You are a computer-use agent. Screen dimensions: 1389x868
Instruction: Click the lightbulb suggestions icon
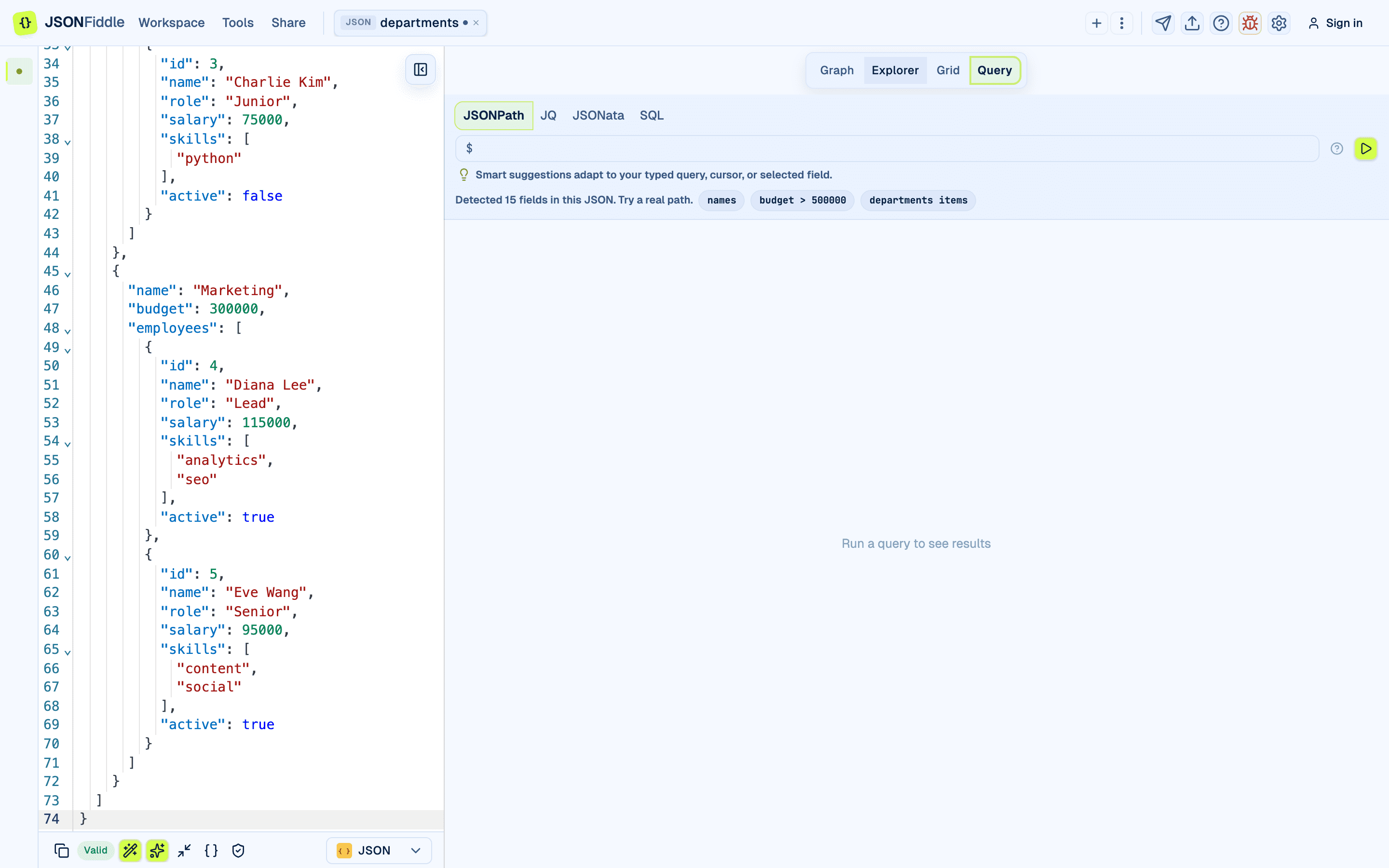point(464,175)
